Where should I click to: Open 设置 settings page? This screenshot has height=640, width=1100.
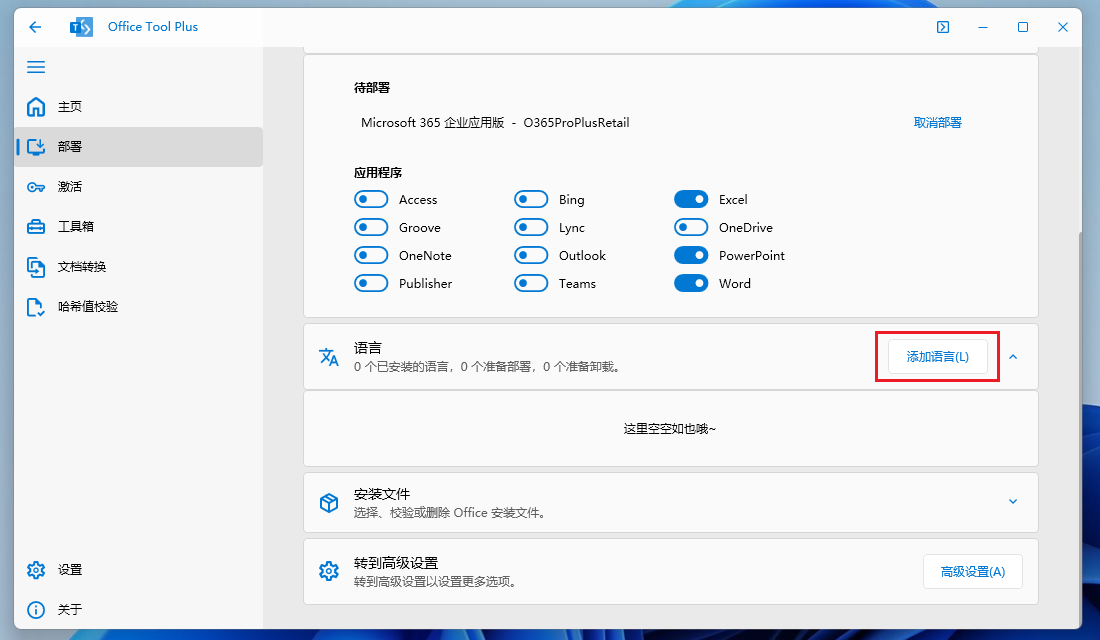(138, 570)
